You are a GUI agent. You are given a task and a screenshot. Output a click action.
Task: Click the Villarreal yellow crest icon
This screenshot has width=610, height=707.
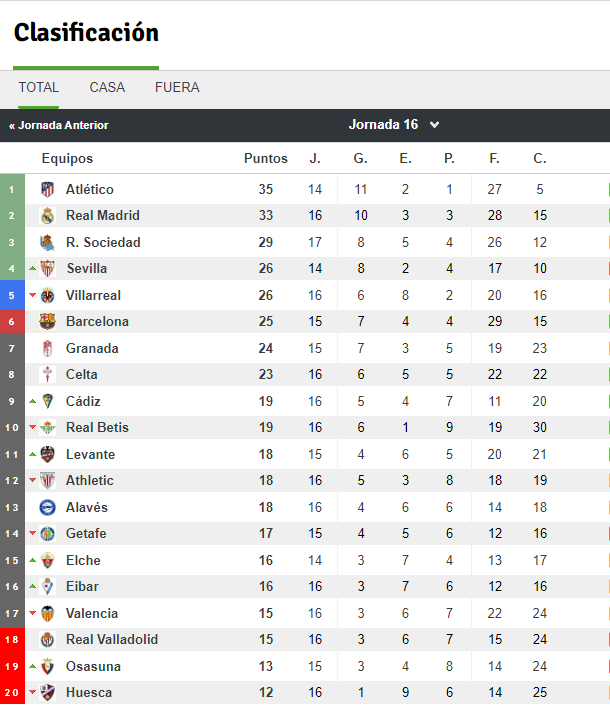[47, 296]
